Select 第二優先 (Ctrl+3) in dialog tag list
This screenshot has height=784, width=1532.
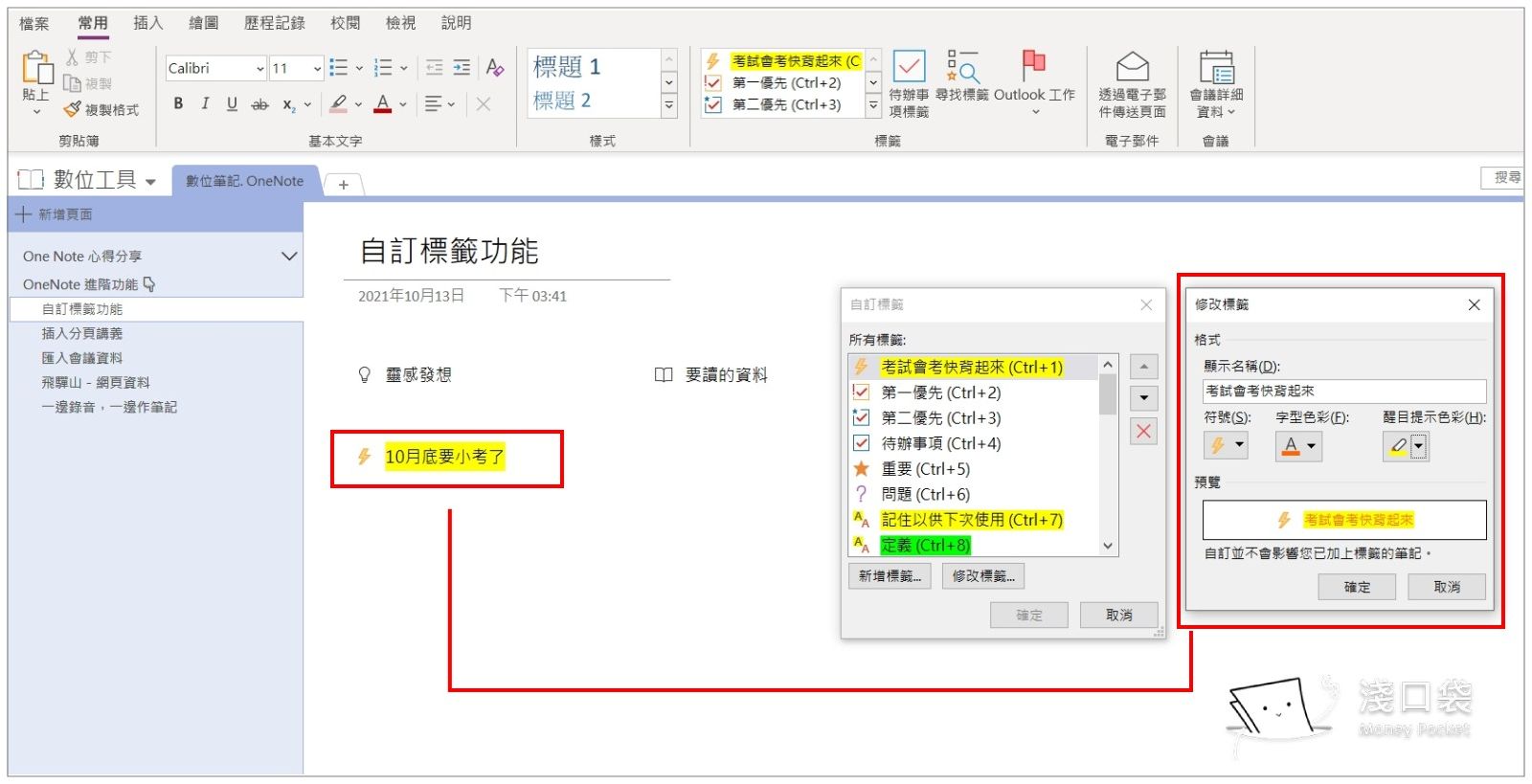(x=973, y=418)
